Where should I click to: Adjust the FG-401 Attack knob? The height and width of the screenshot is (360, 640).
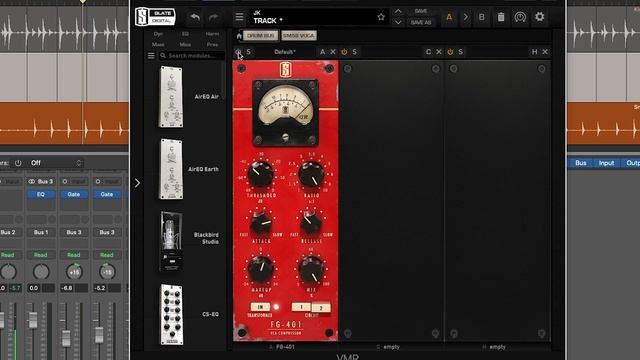click(260, 222)
